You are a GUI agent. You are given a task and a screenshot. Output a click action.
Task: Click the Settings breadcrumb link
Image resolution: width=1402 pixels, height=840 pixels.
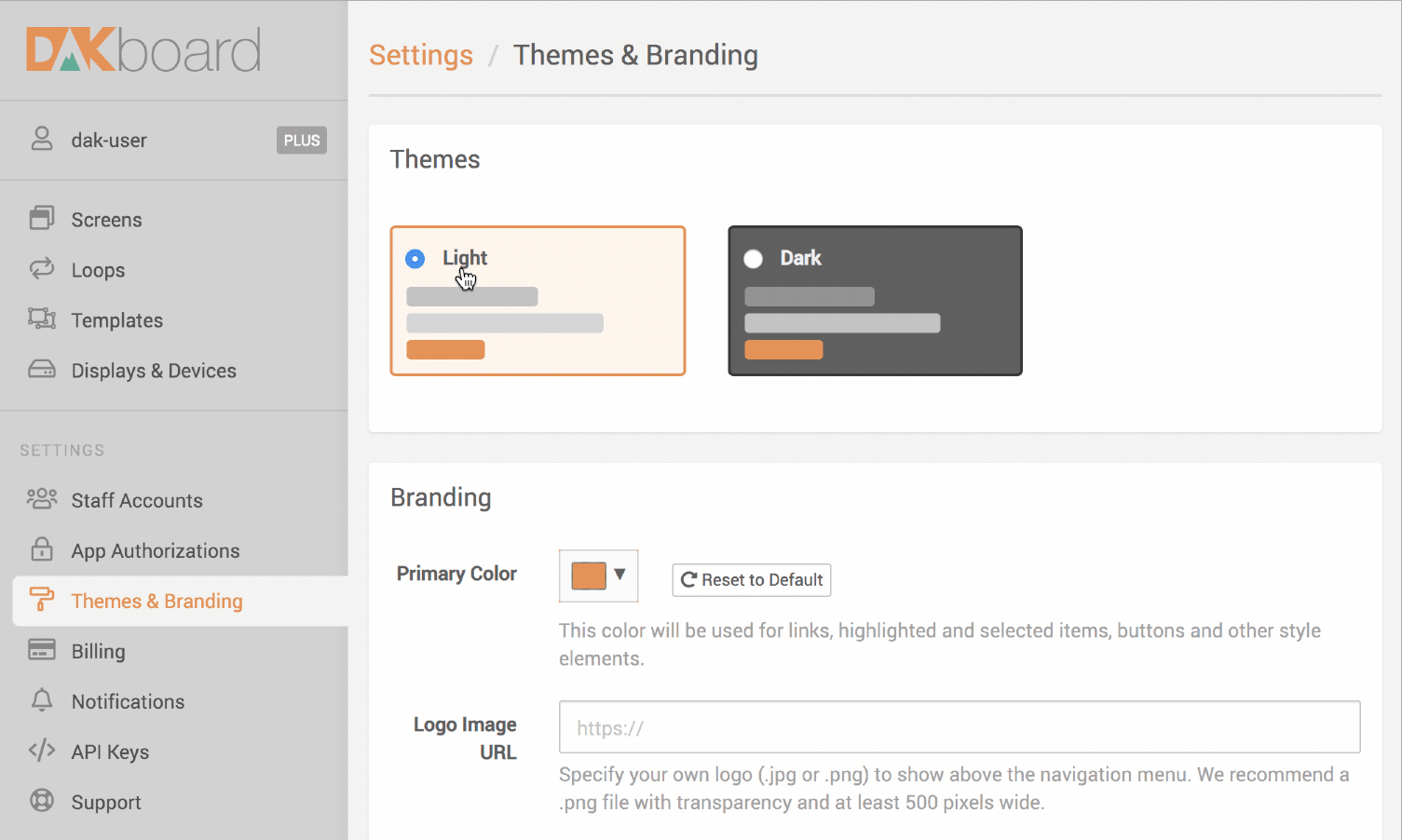tap(421, 55)
